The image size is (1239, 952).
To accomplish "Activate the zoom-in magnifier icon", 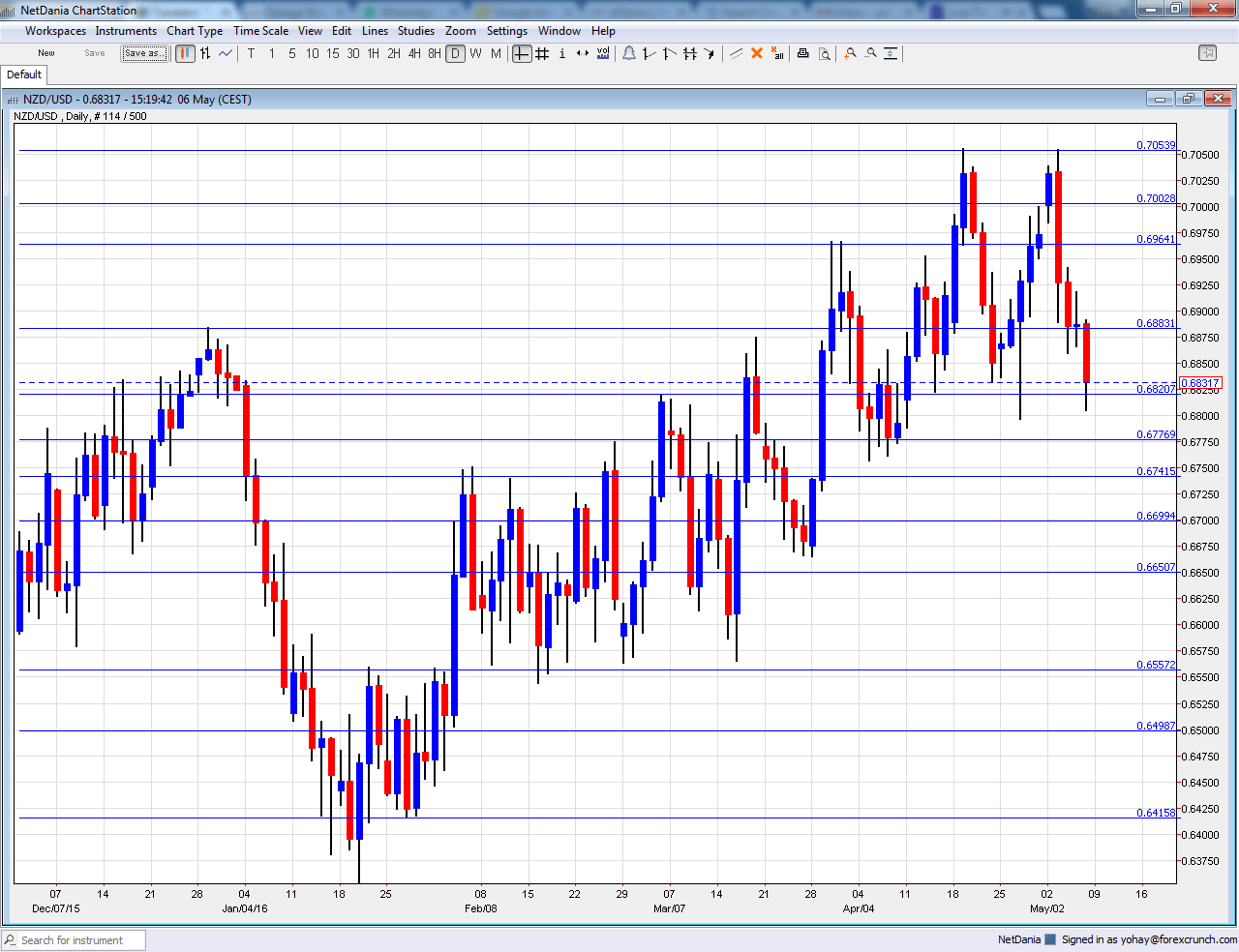I will pos(849,53).
